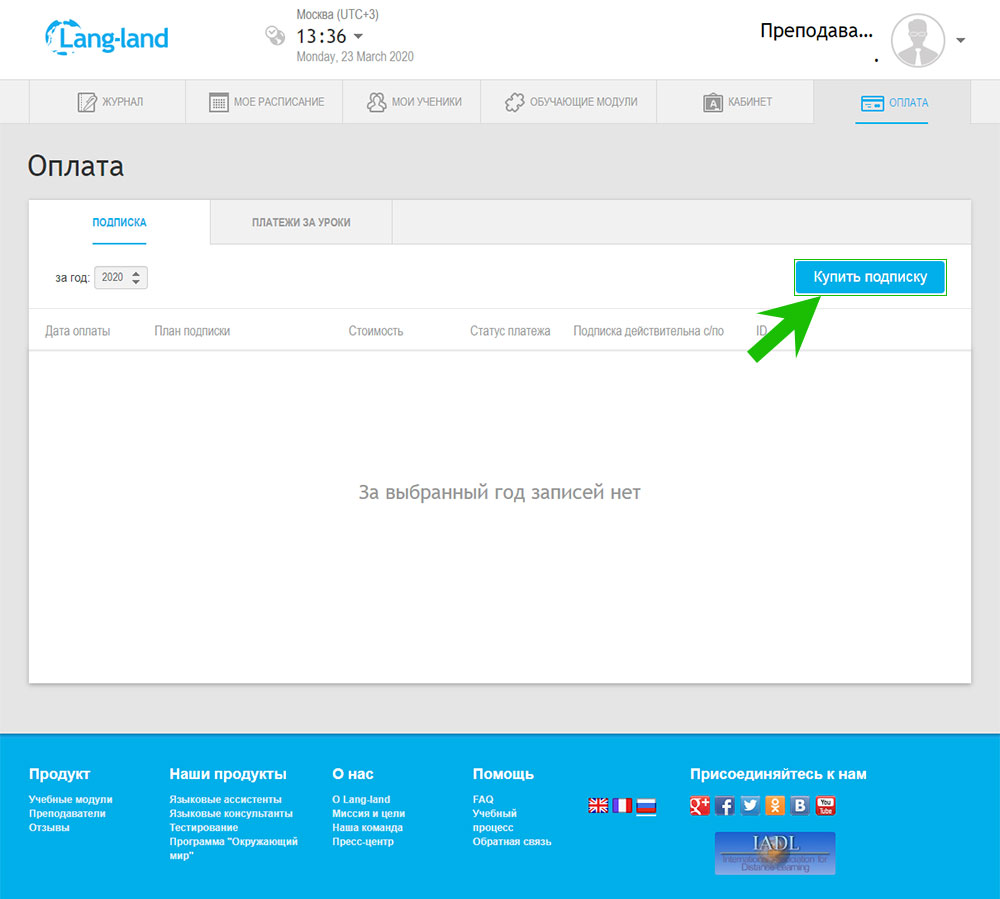Expand the user account dropdown arrow
This screenshot has width=1000, height=899.
tap(960, 41)
